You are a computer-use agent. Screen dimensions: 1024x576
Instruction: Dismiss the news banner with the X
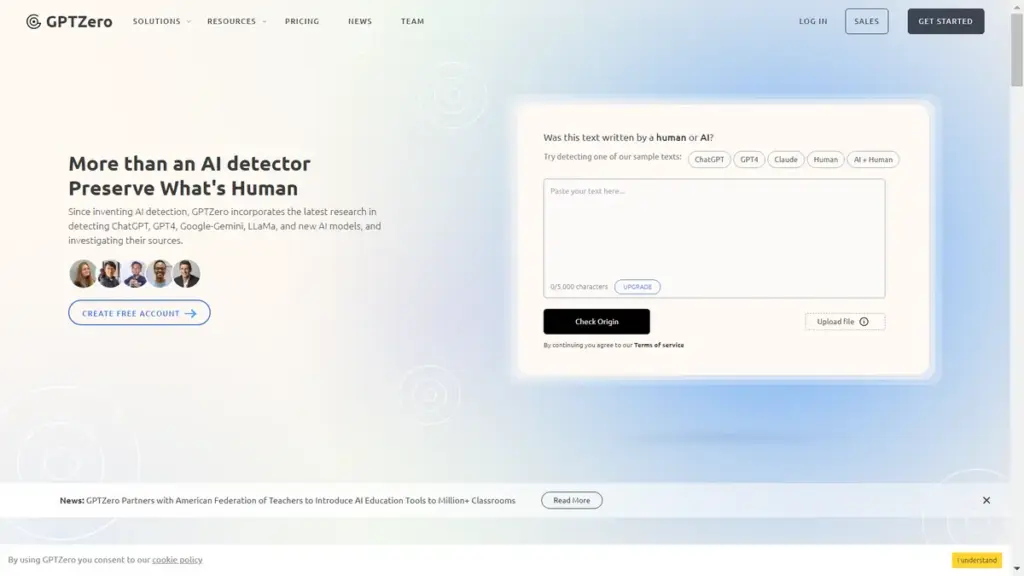(x=986, y=500)
